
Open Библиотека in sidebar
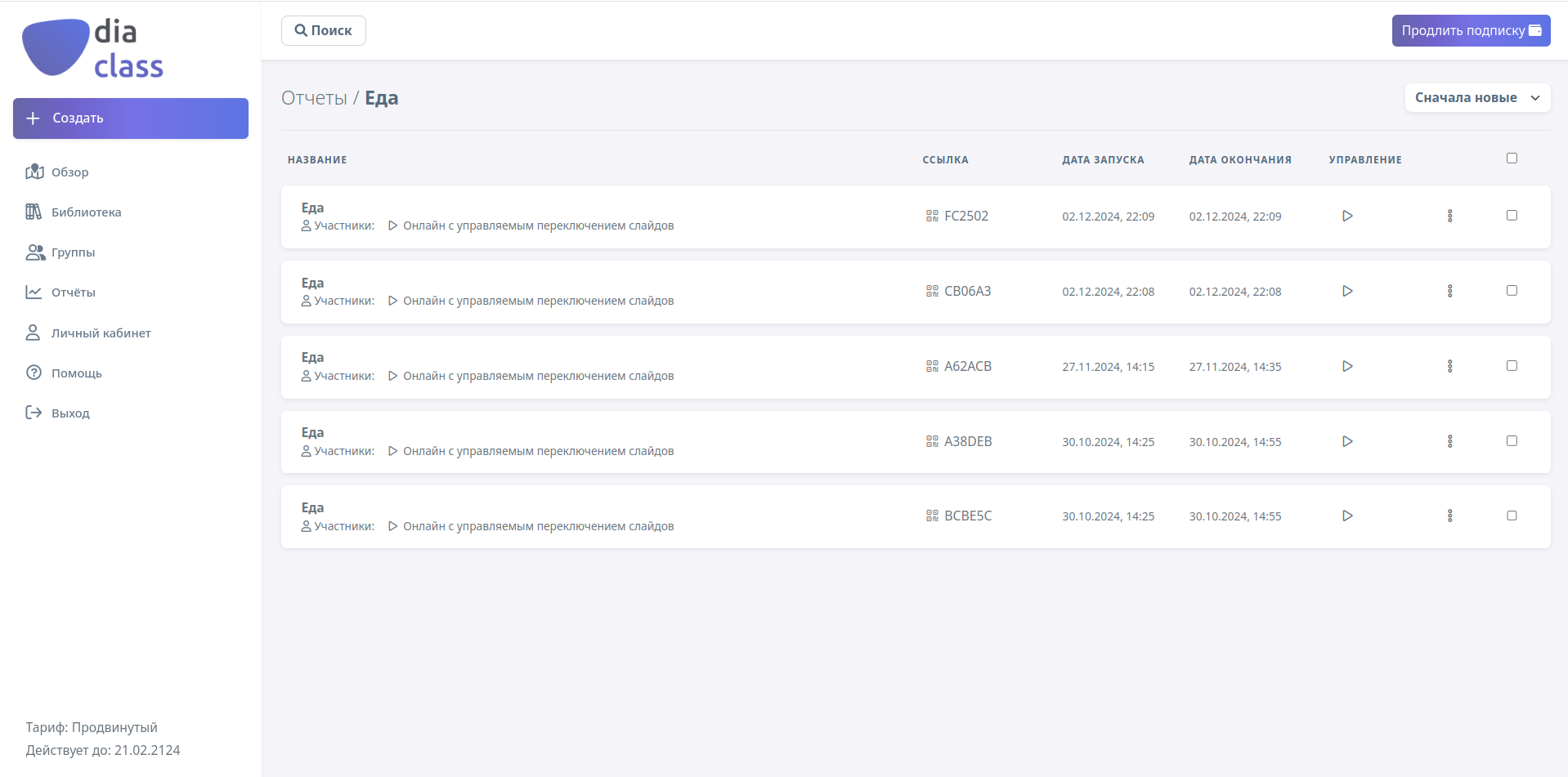click(x=74, y=212)
